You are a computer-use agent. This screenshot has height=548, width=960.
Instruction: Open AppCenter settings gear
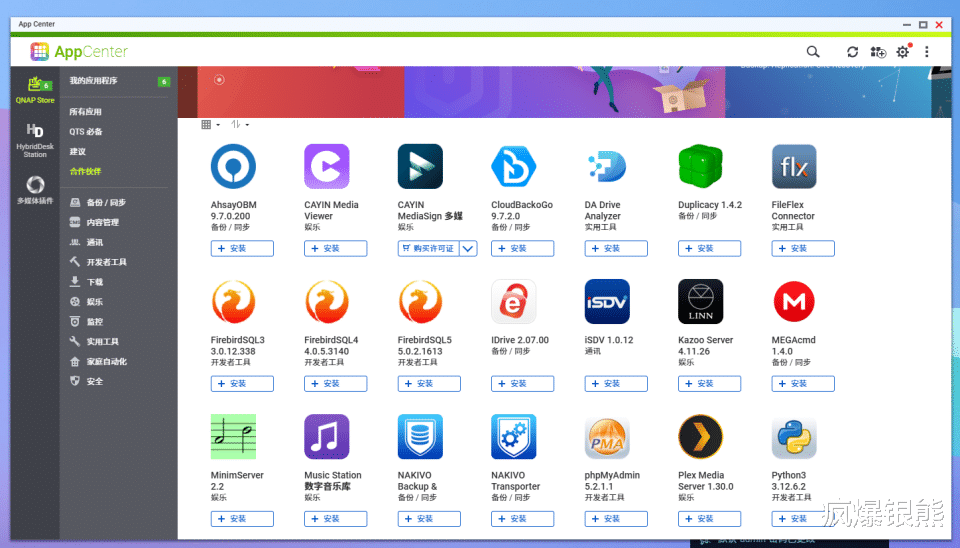click(x=903, y=52)
